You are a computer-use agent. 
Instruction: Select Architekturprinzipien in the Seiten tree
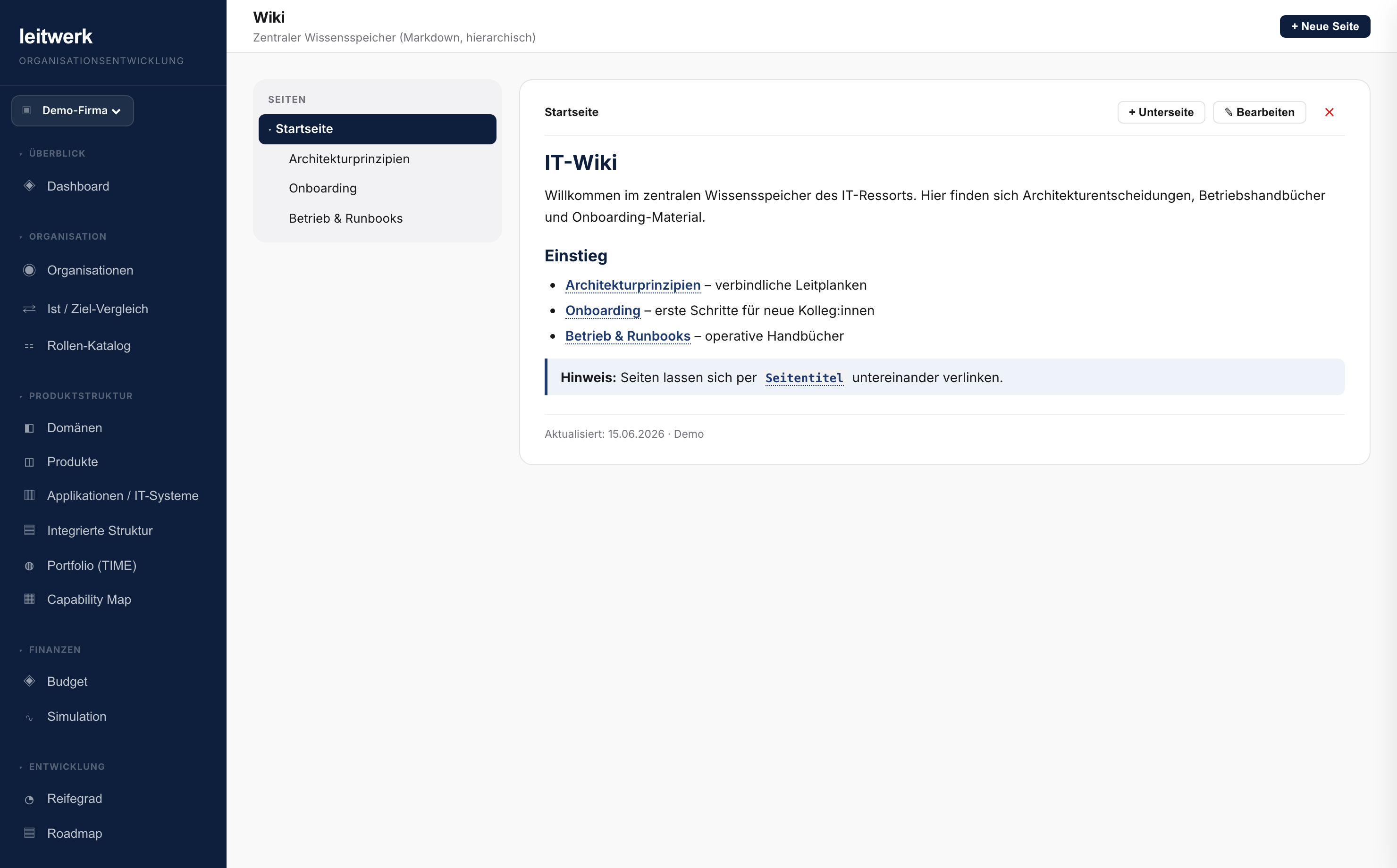(349, 159)
